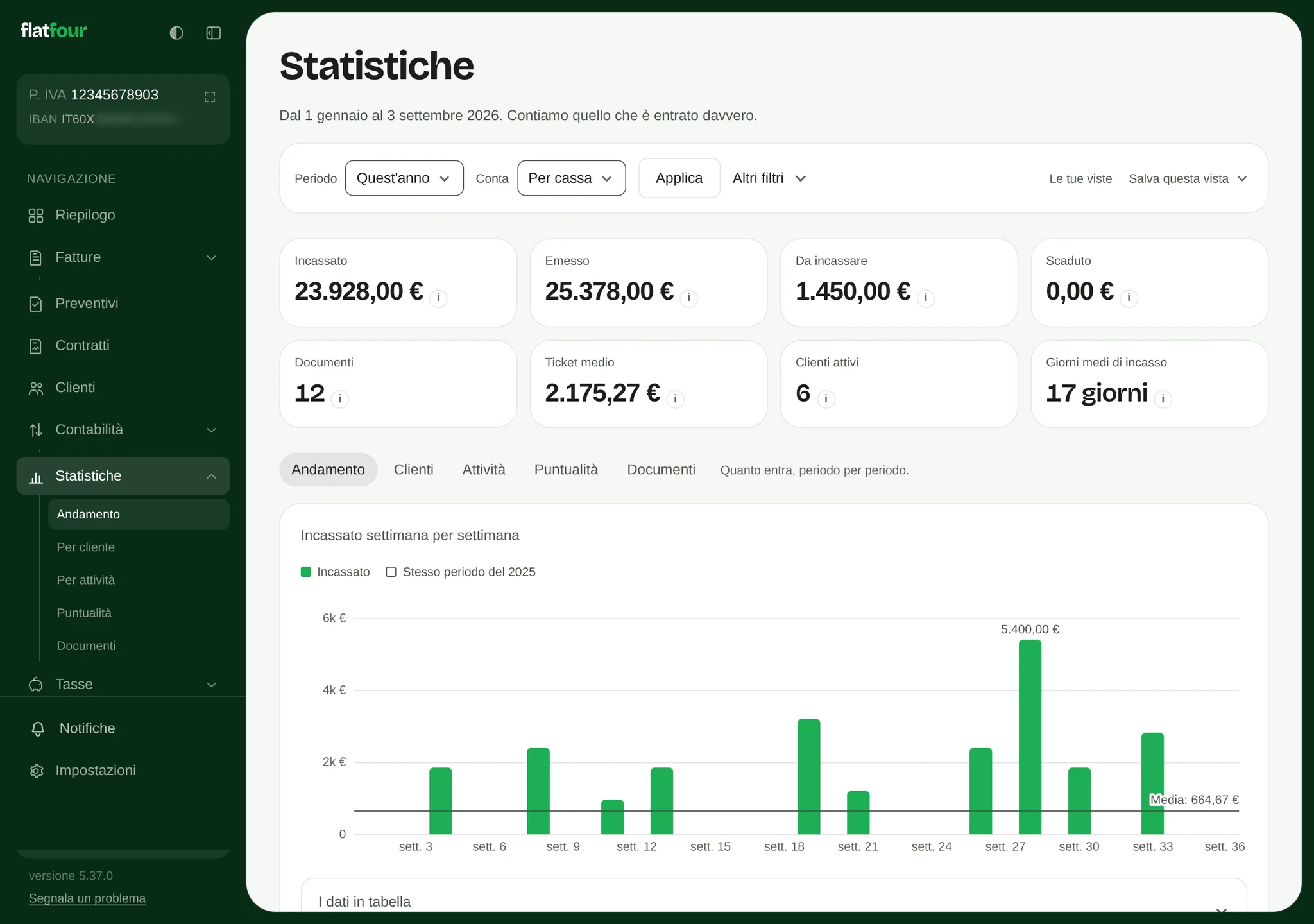The image size is (1314, 924).
Task: Enable Stesso periodo del 2025 checkbox
Action: coord(391,572)
